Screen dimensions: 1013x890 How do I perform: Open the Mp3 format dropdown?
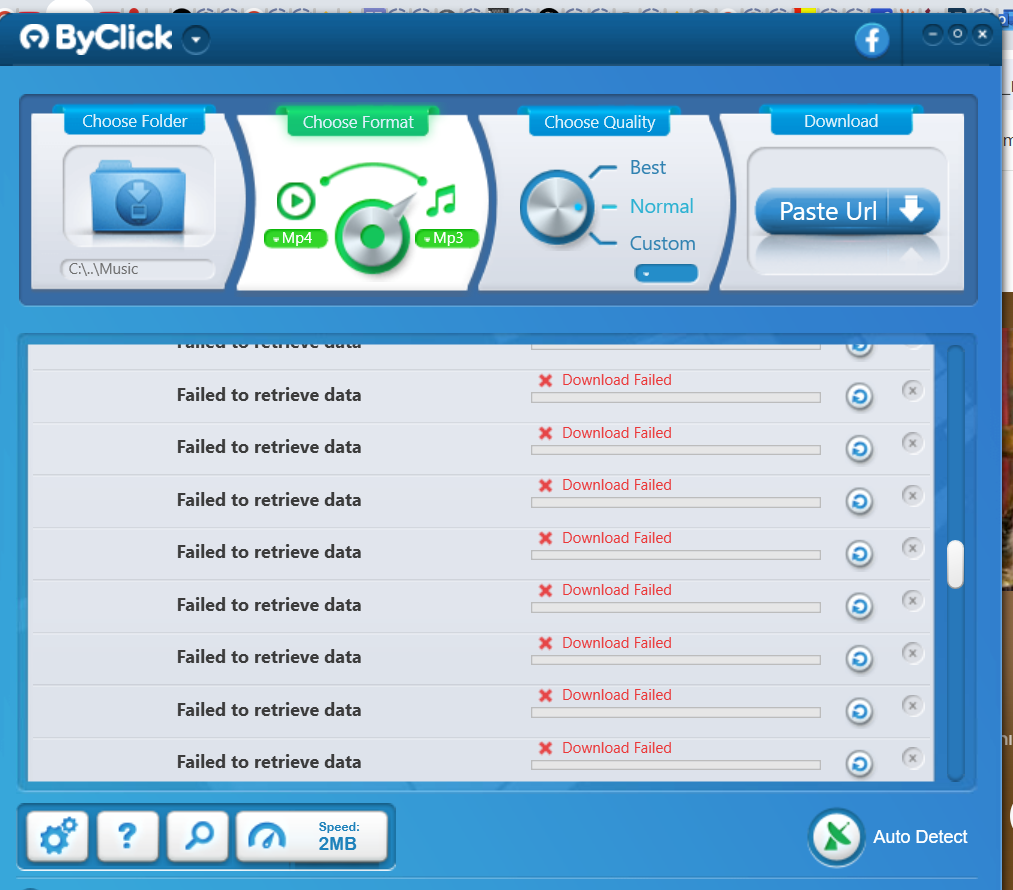[x=447, y=238]
